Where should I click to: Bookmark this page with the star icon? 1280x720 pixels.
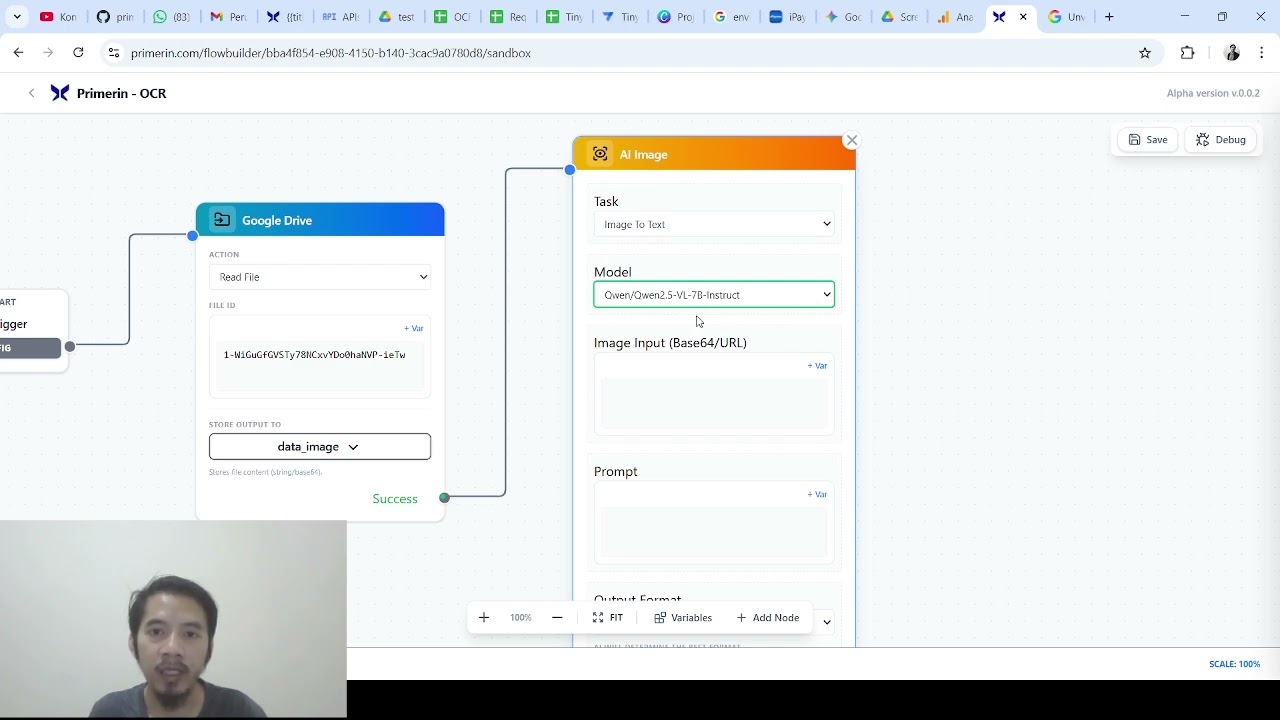(x=1145, y=53)
